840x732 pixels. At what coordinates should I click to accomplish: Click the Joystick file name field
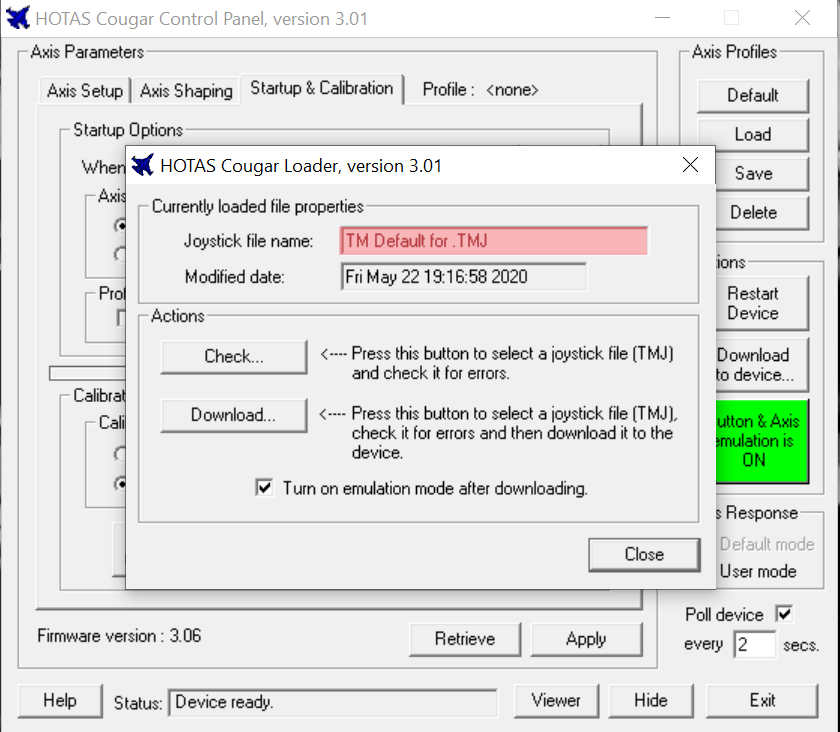(493, 241)
